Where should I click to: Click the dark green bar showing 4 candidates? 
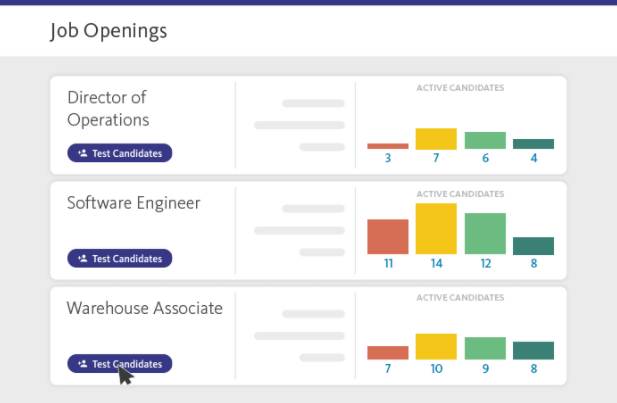pyautogui.click(x=533, y=144)
